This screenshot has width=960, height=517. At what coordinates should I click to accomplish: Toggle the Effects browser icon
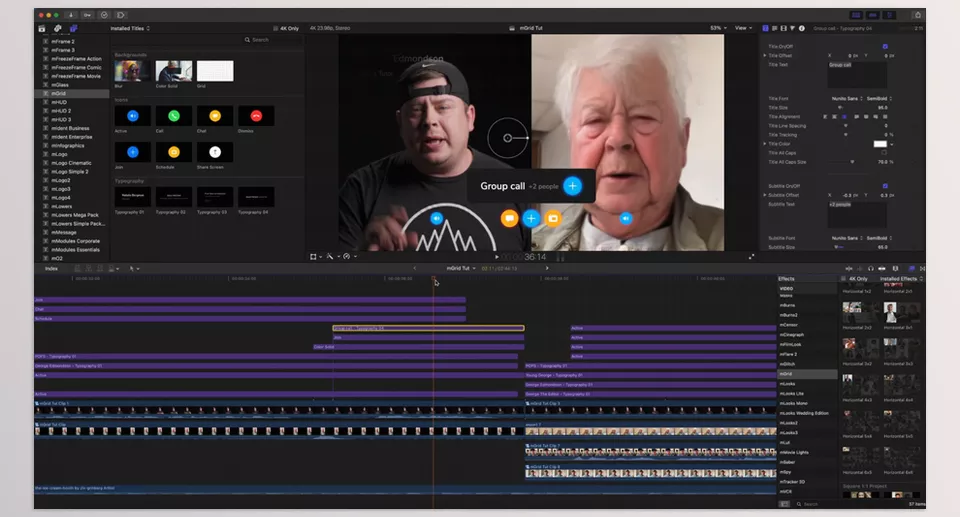coord(912,268)
